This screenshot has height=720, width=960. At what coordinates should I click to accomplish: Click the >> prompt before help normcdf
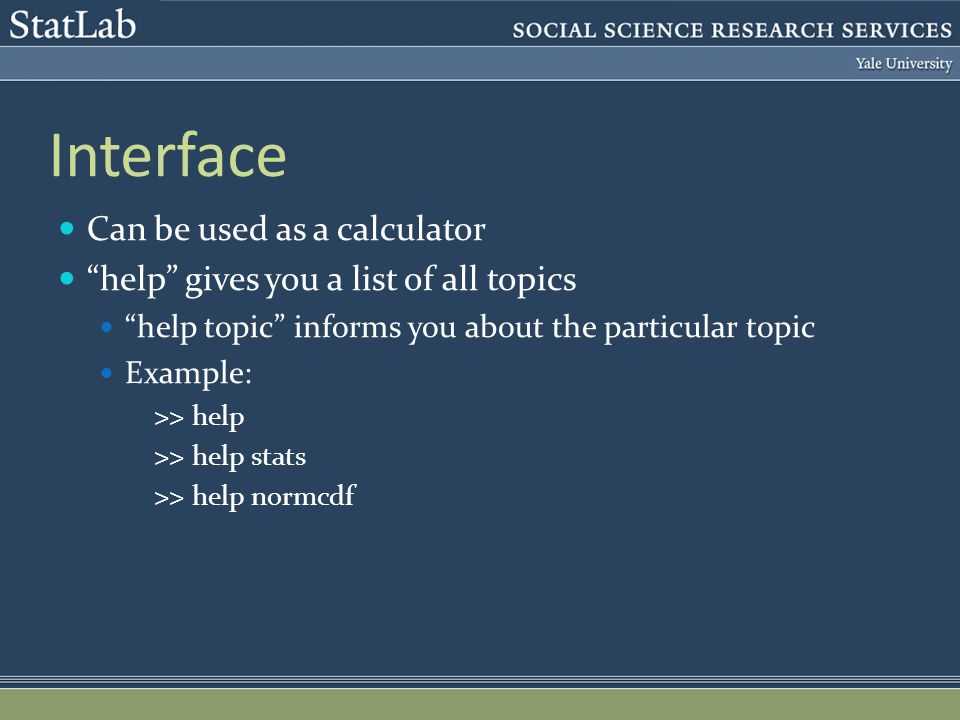tap(169, 498)
